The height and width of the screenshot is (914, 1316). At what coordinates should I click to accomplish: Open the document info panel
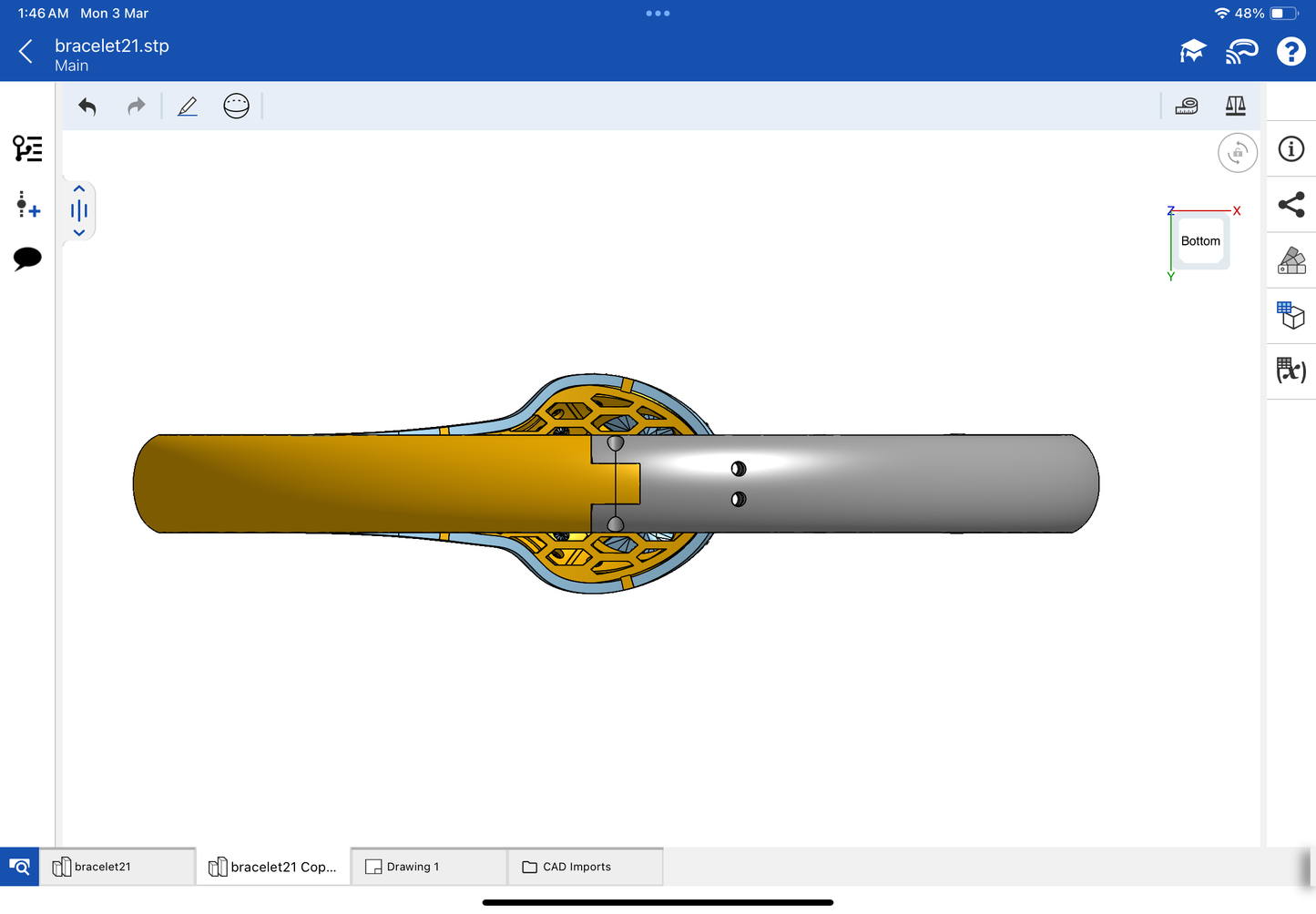click(1290, 149)
